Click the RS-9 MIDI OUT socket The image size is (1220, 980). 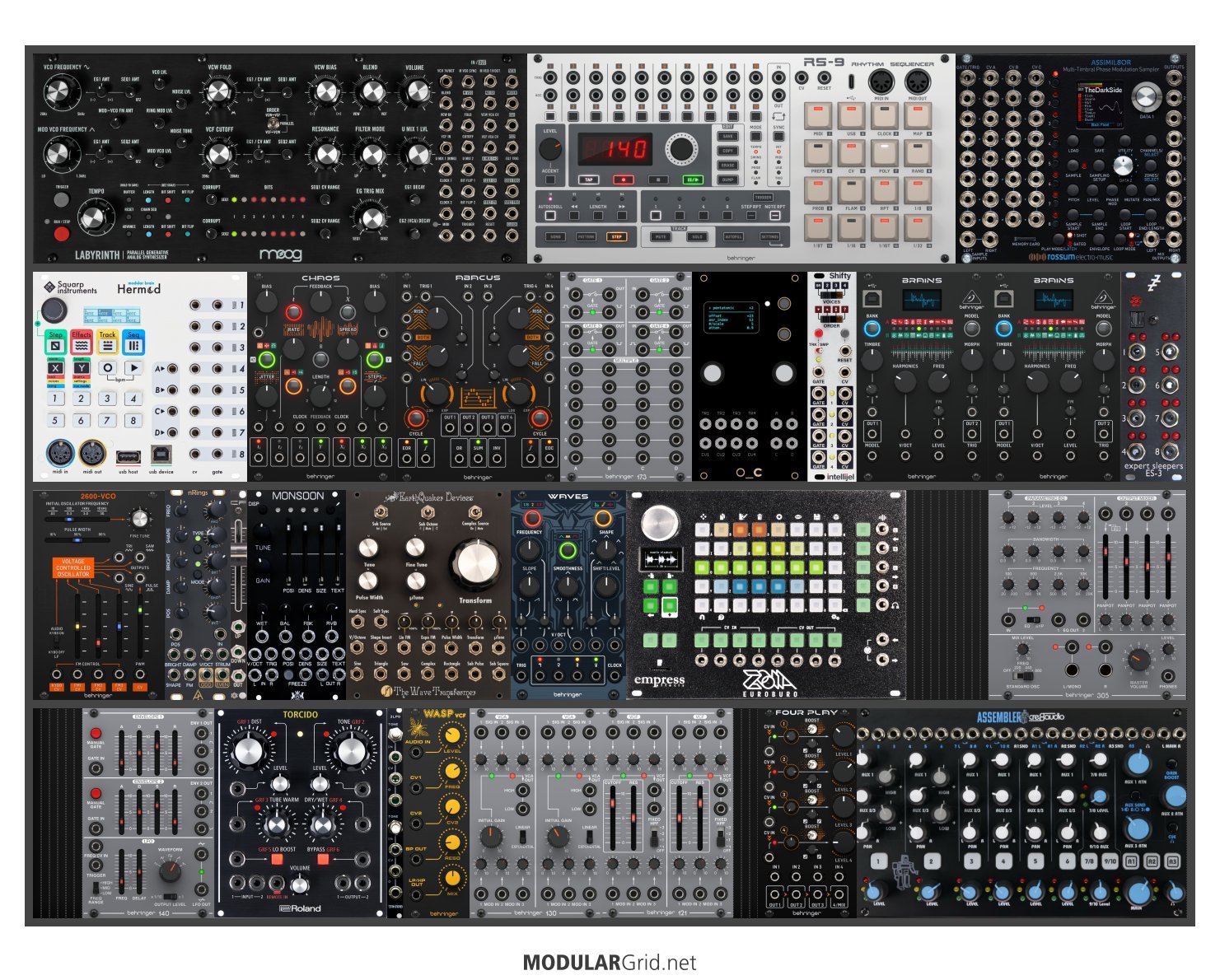pyautogui.click(x=918, y=82)
